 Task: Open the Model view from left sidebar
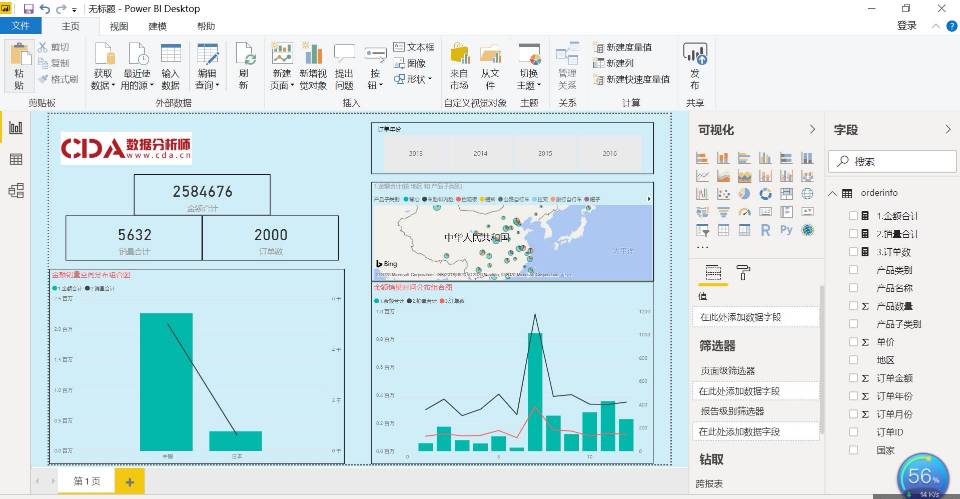[16, 190]
